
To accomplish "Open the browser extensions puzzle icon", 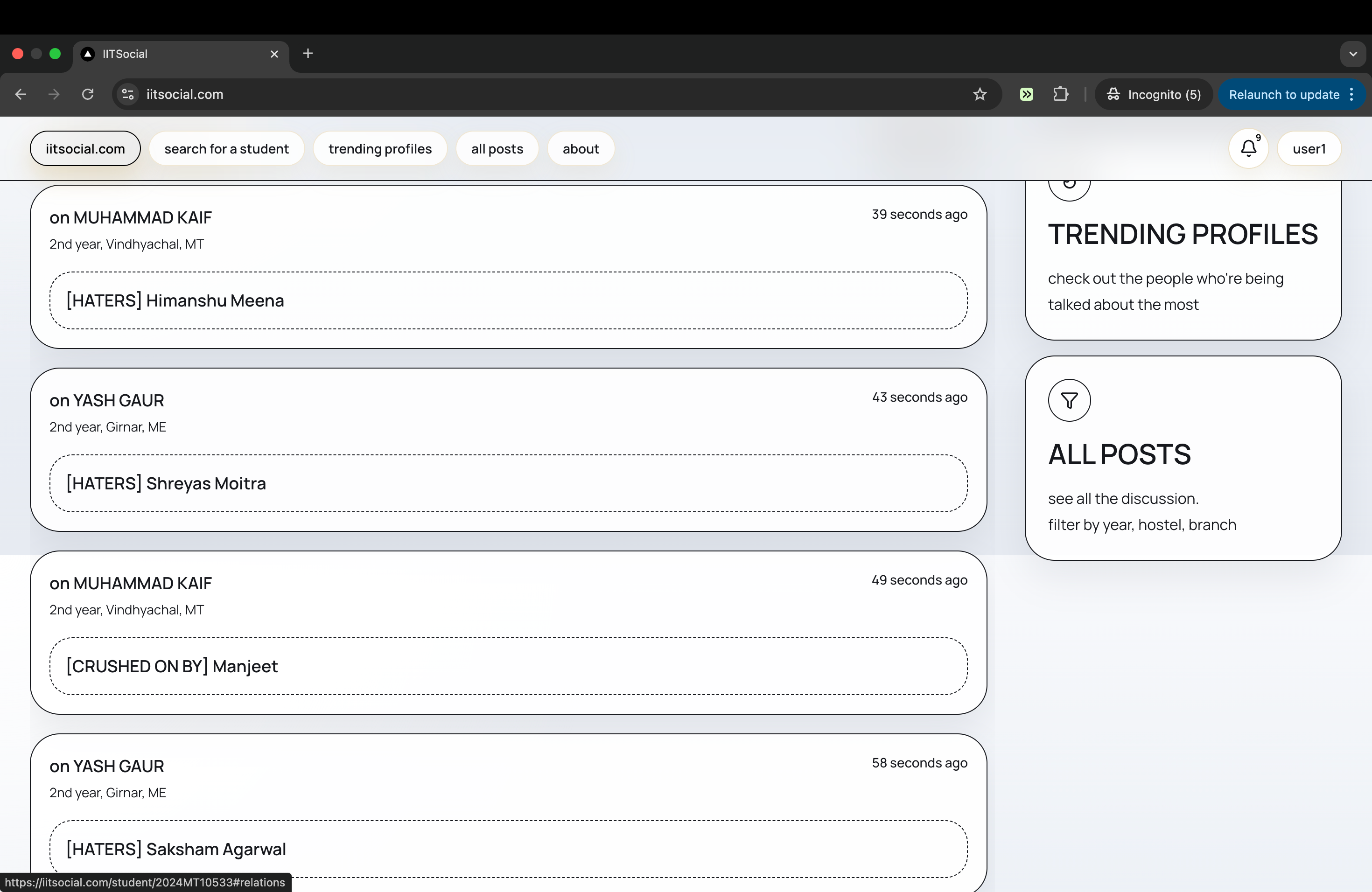I will click(1060, 95).
